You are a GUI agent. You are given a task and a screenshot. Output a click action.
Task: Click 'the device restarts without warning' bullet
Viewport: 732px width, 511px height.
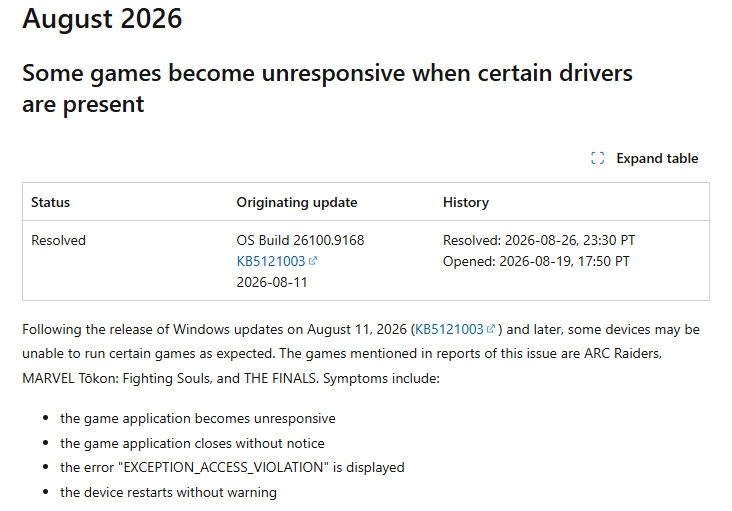(168, 492)
